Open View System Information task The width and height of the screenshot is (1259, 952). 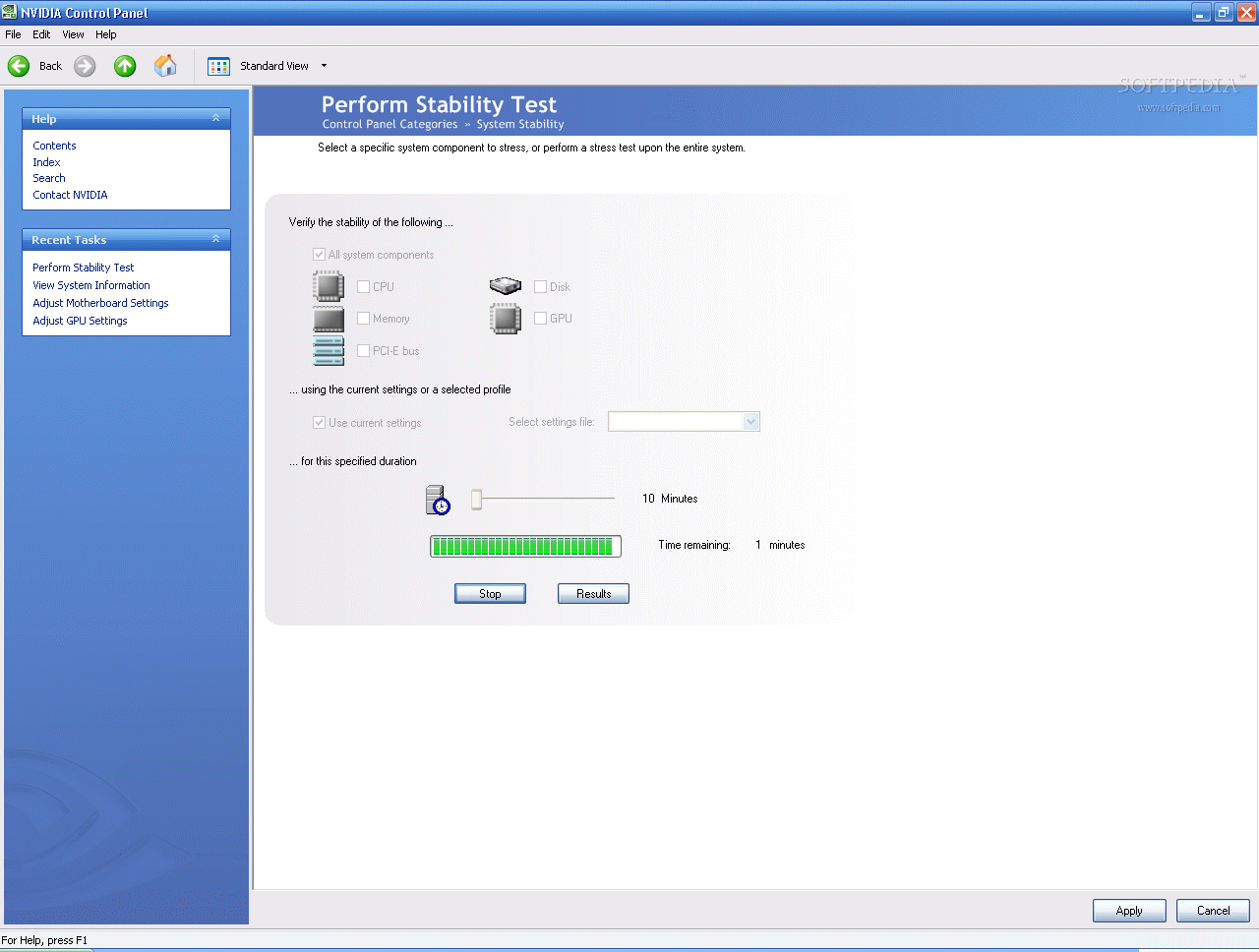[x=91, y=285]
